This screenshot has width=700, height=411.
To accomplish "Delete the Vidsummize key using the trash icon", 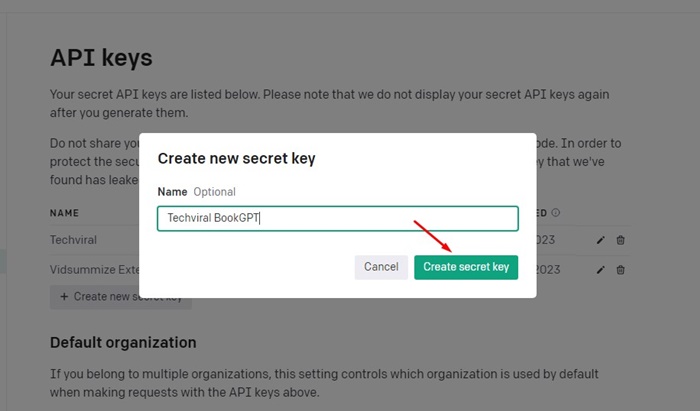I will pos(621,270).
